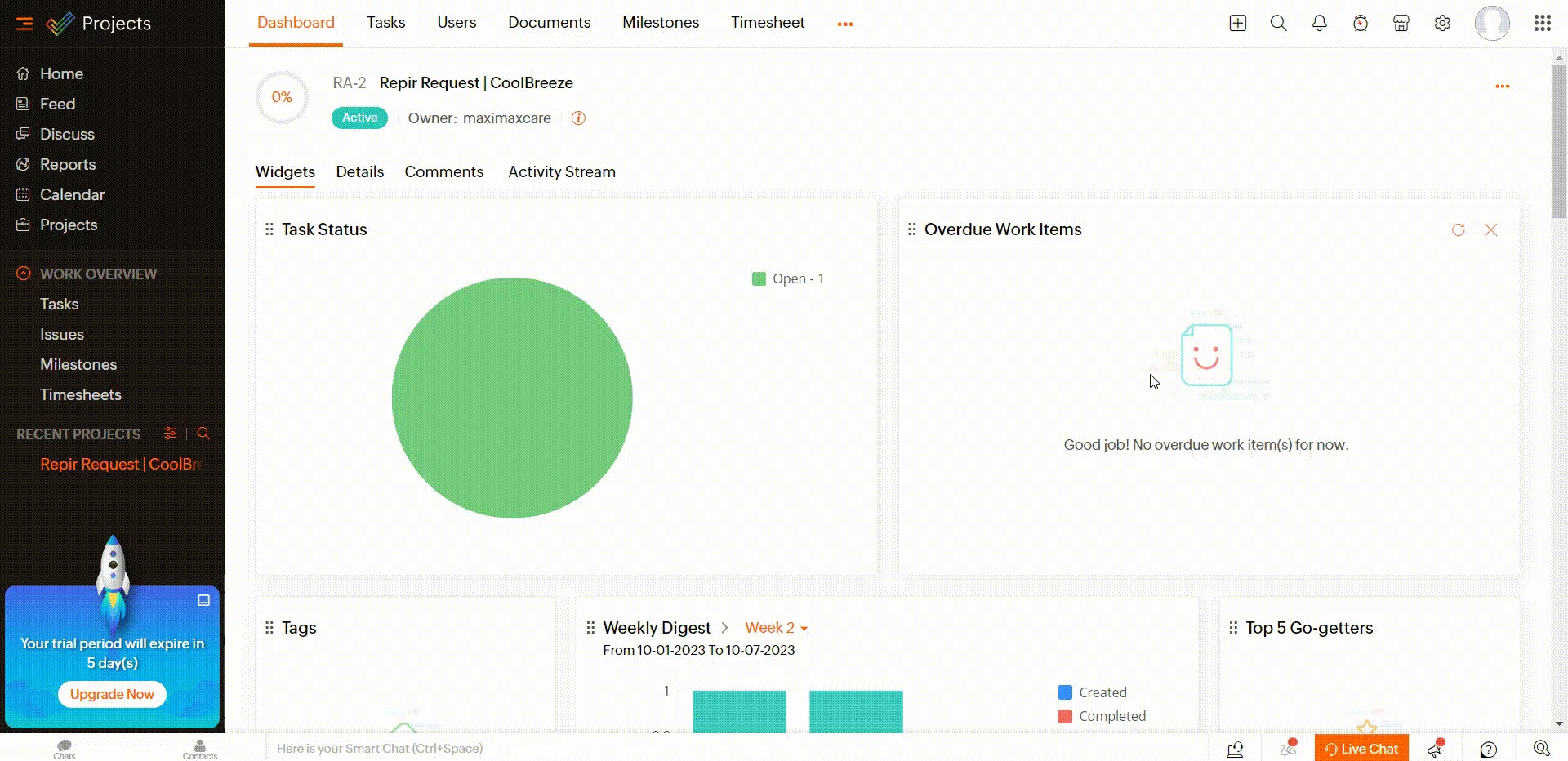
Task: Open the apps grid launcher
Action: (1542, 24)
